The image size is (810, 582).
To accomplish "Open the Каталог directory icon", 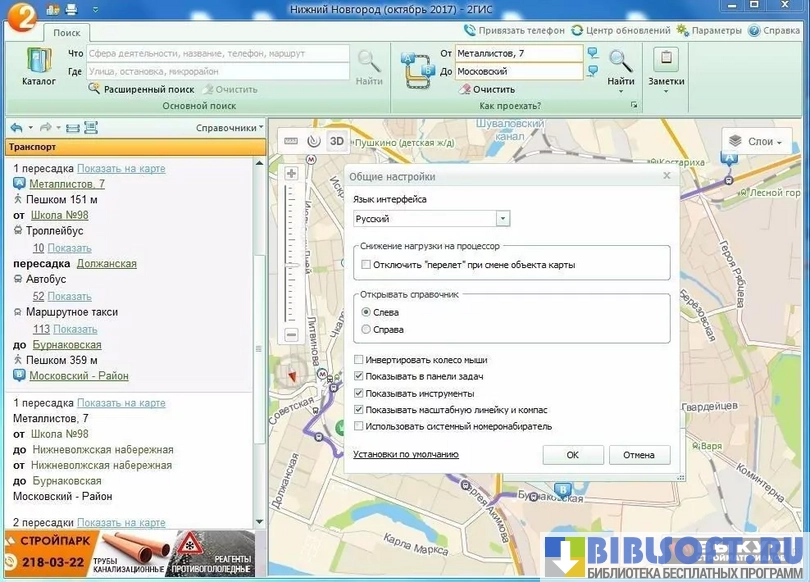I will [x=38, y=66].
